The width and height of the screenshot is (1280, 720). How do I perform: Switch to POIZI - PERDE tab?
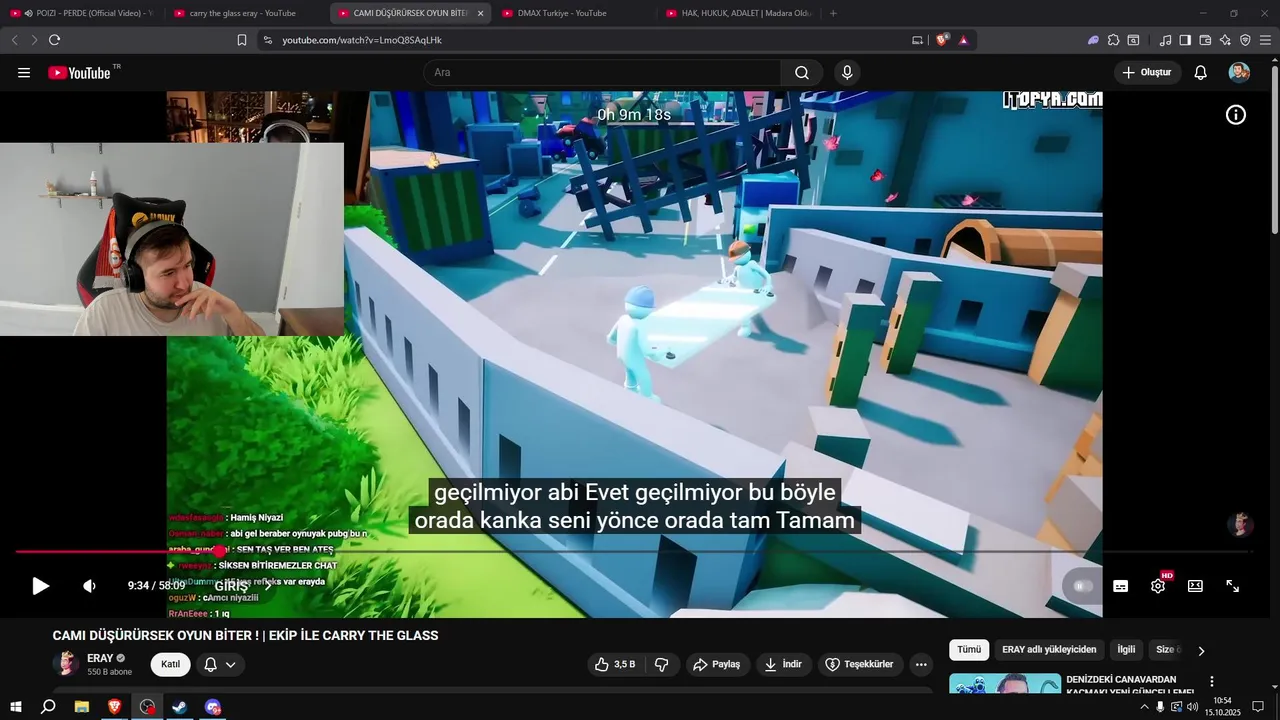click(82, 13)
